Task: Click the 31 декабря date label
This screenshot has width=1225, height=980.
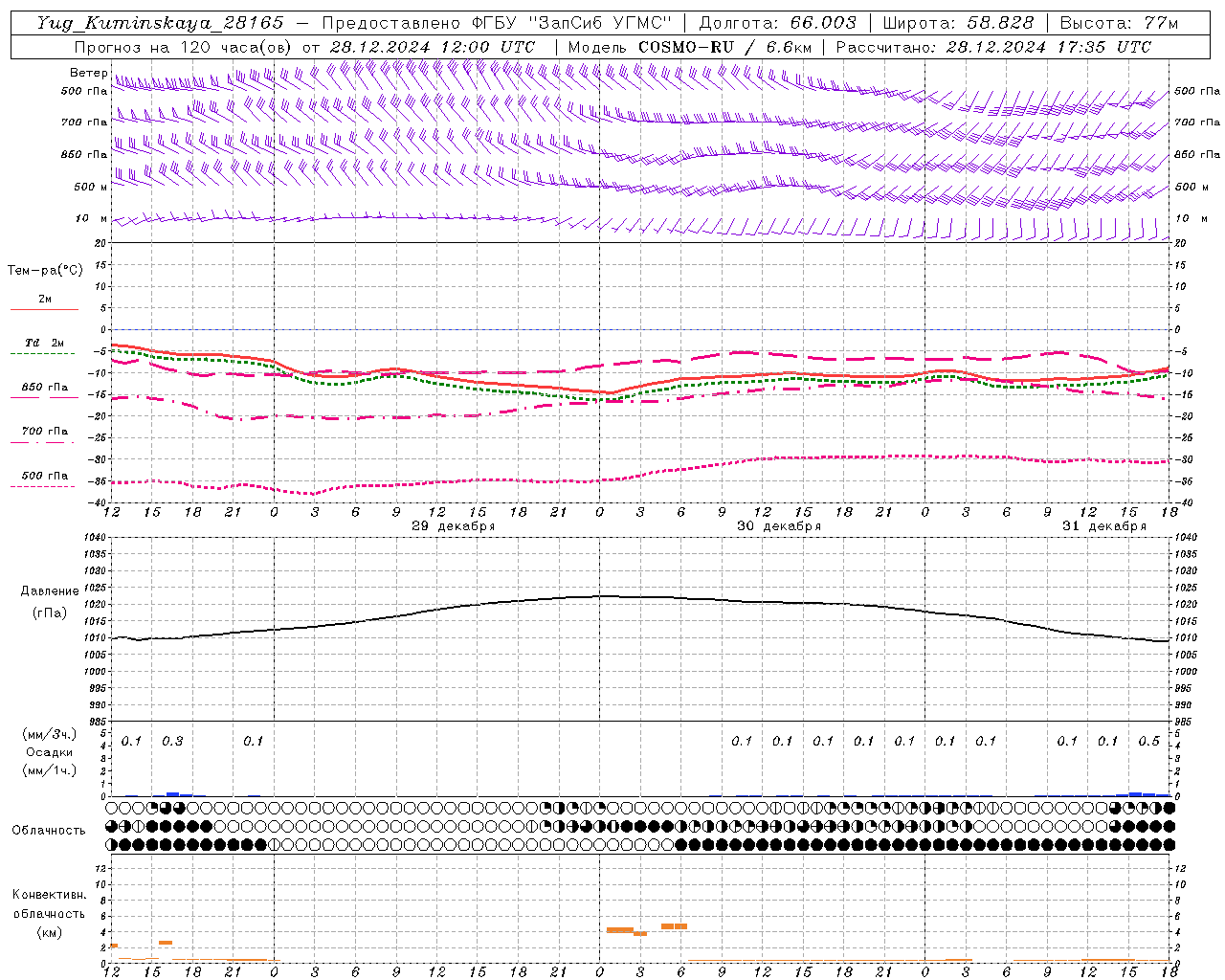Action: pos(1103,526)
